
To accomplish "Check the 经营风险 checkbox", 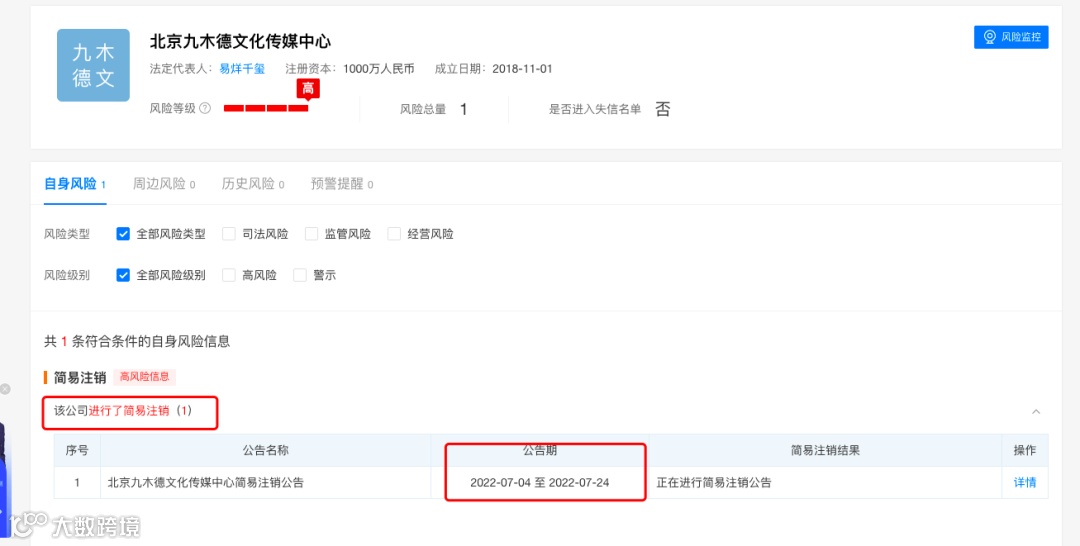I will click(x=394, y=234).
